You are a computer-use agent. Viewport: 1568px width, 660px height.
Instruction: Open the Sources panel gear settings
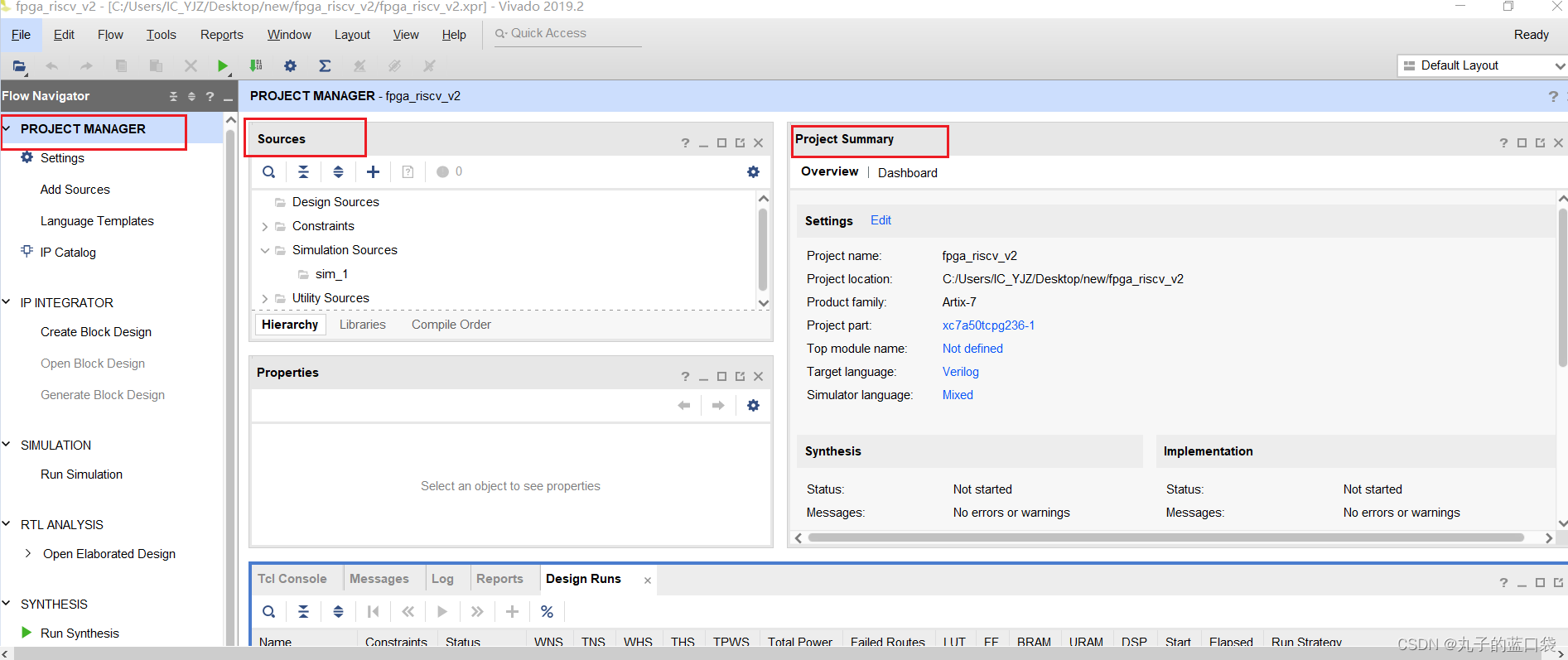pyautogui.click(x=753, y=171)
